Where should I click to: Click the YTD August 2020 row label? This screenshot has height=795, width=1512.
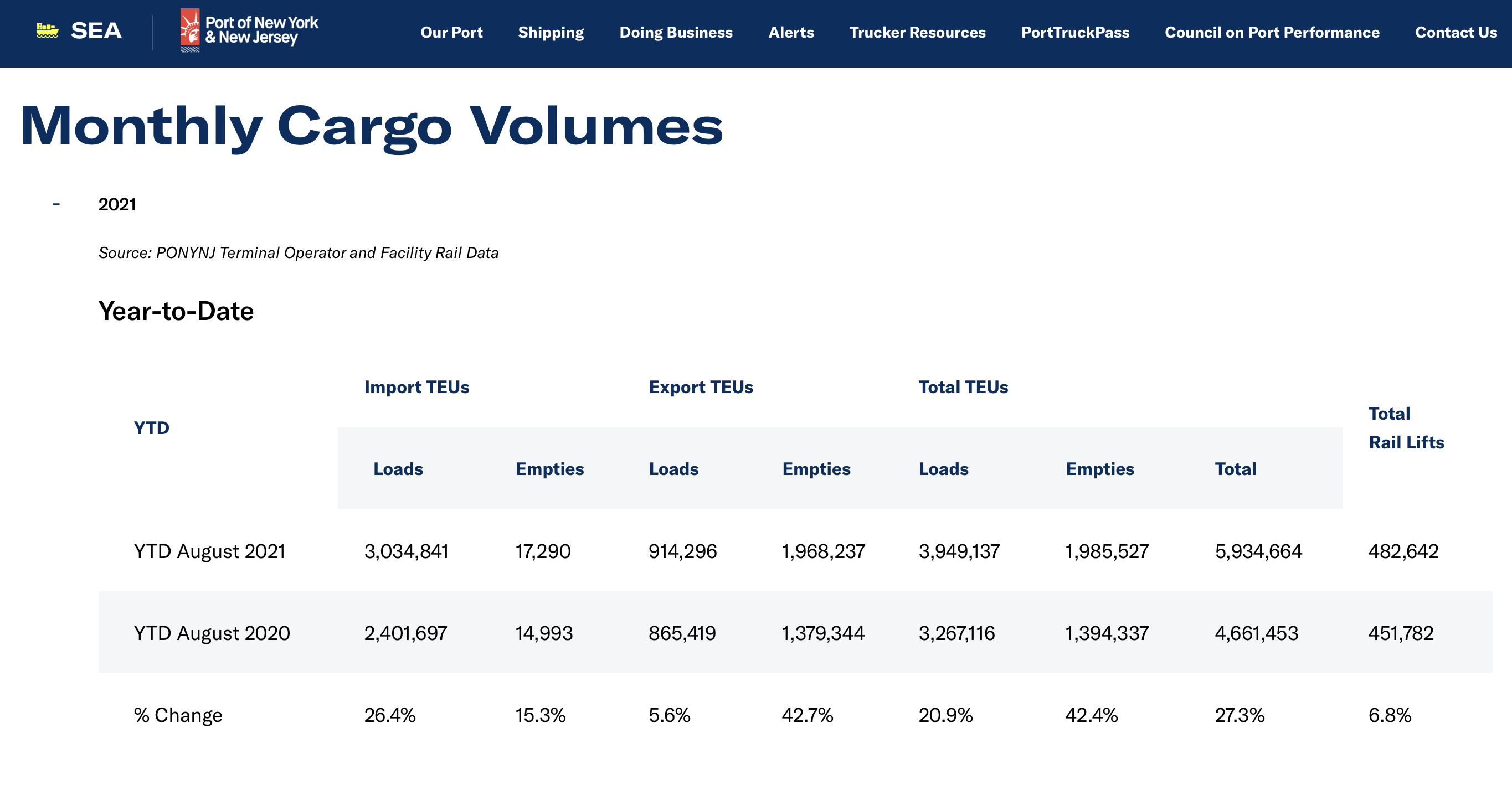pyautogui.click(x=212, y=634)
